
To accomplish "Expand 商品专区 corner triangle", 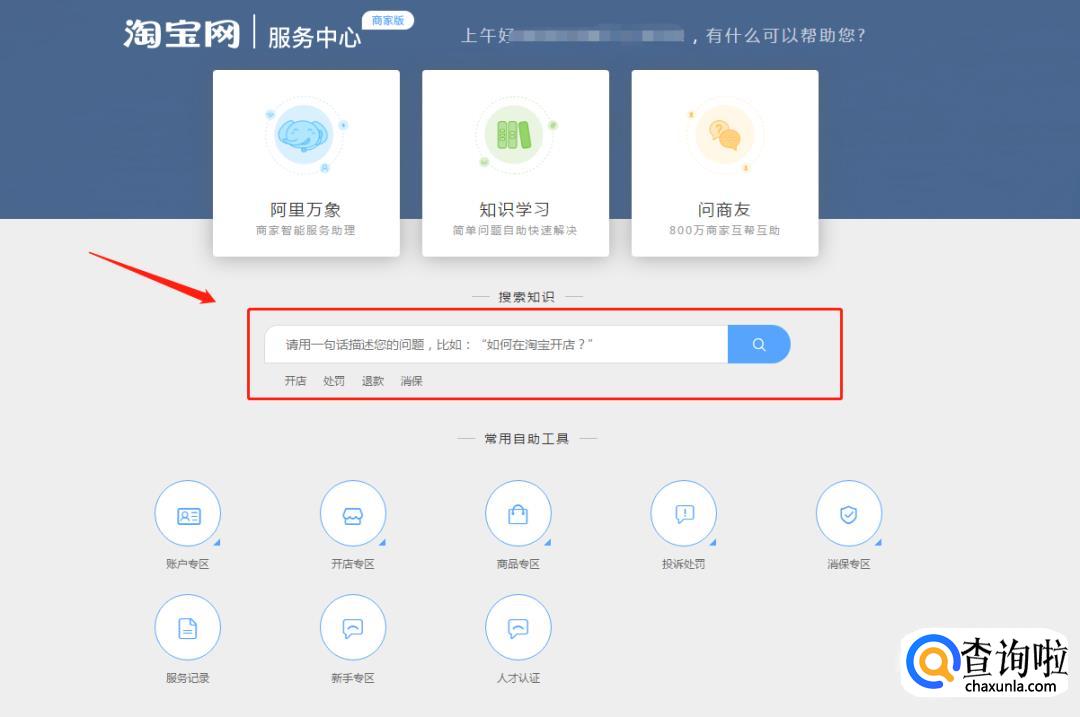I will coord(548,543).
